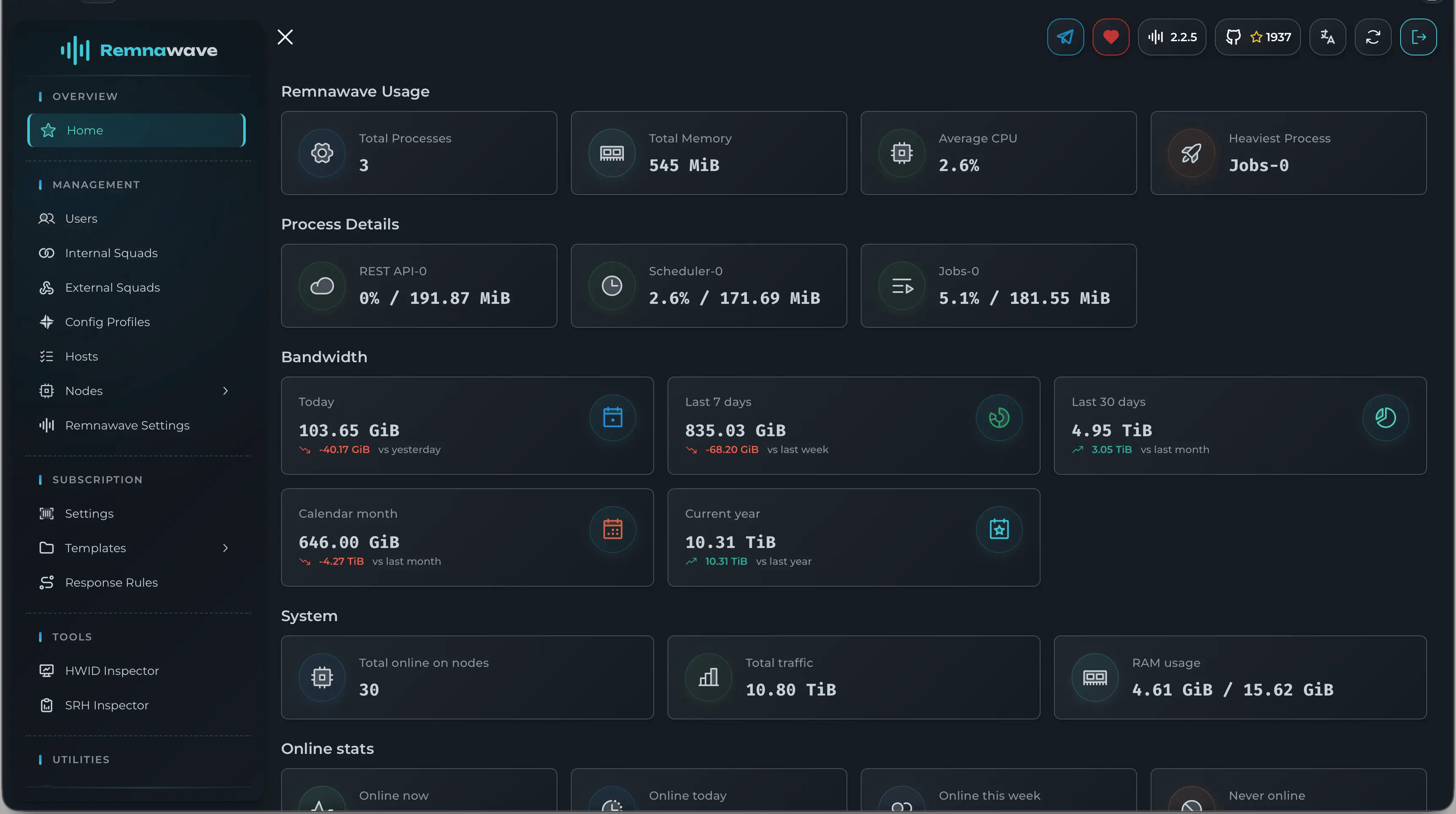The width and height of the screenshot is (1456, 814).
Task: Click the Jobs-0 heaviest process value
Action: pyautogui.click(x=1259, y=166)
